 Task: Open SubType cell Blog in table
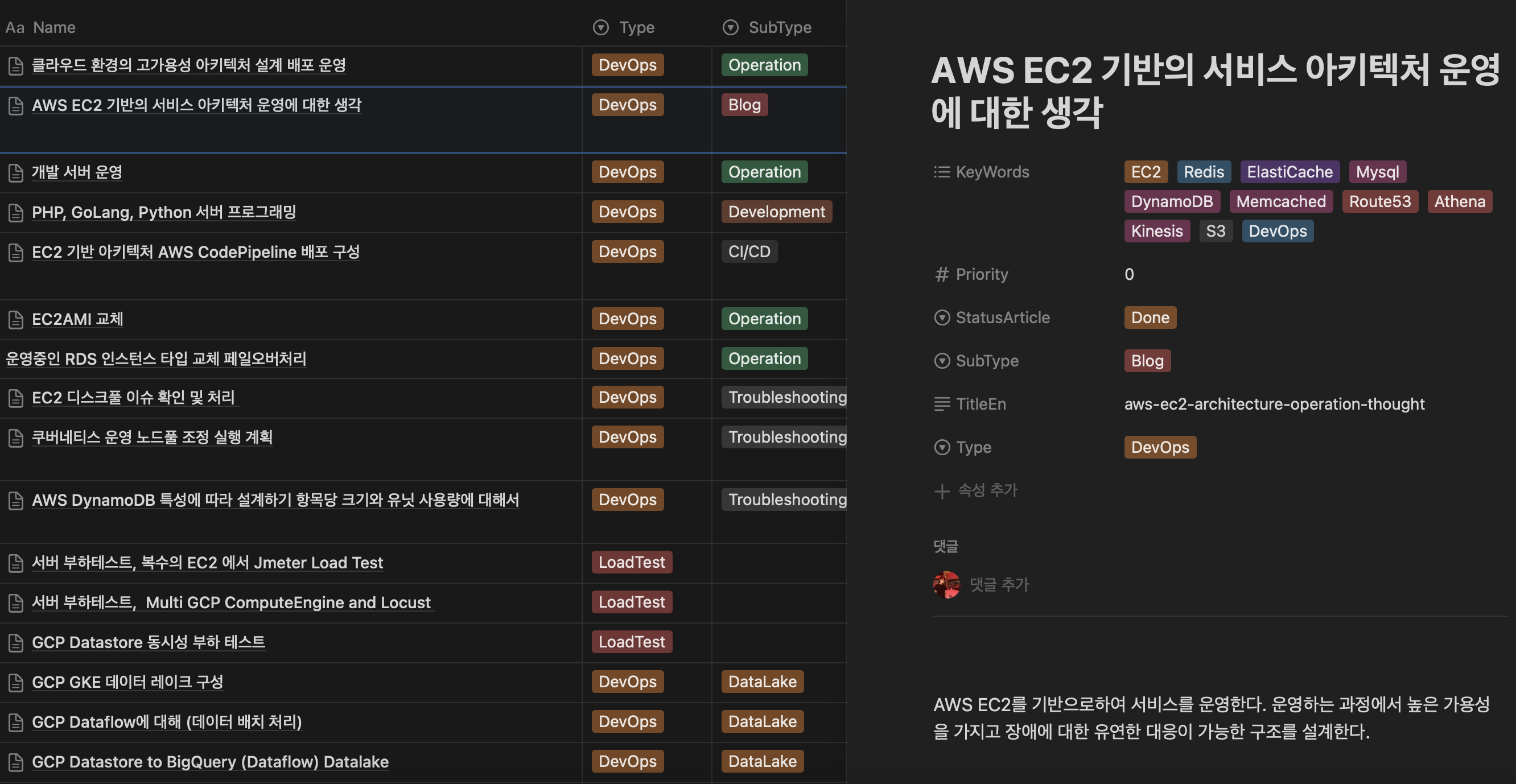coord(744,105)
